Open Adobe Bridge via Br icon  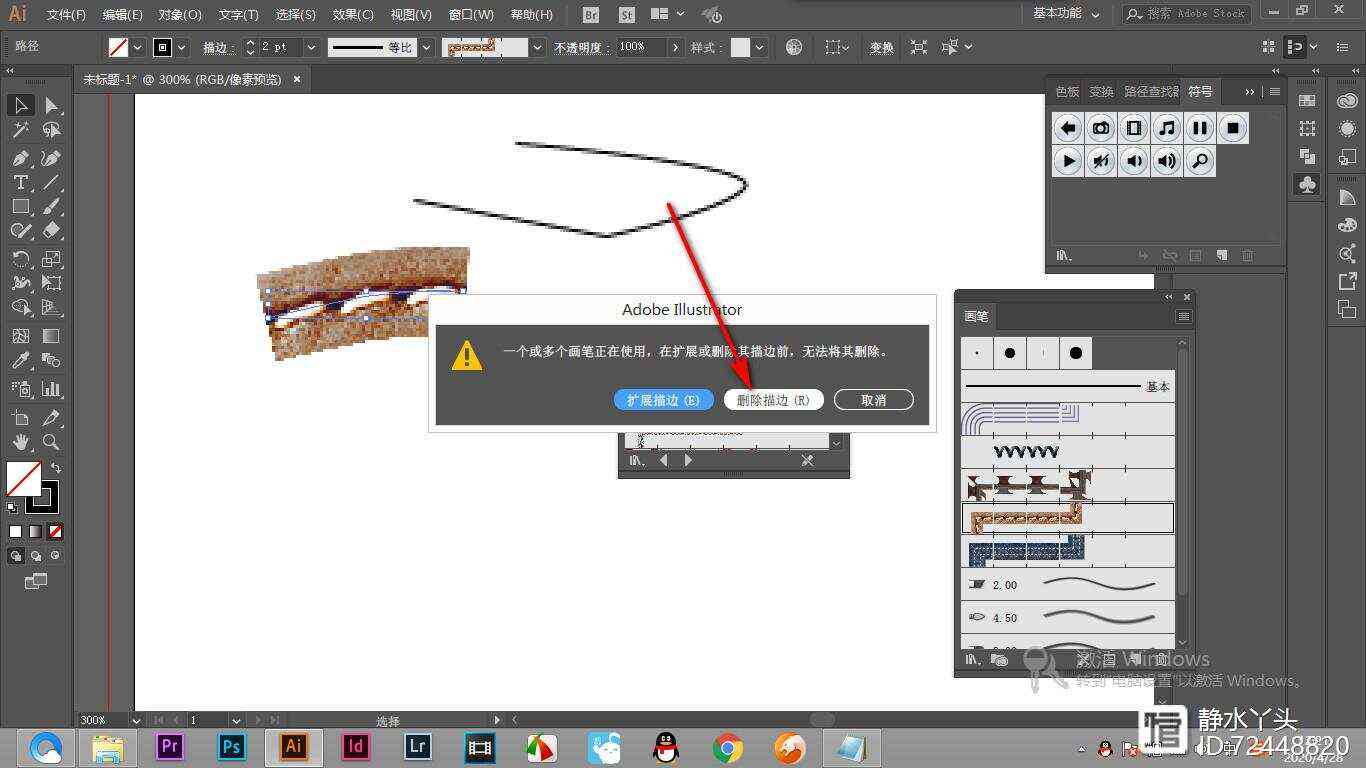pyautogui.click(x=591, y=15)
